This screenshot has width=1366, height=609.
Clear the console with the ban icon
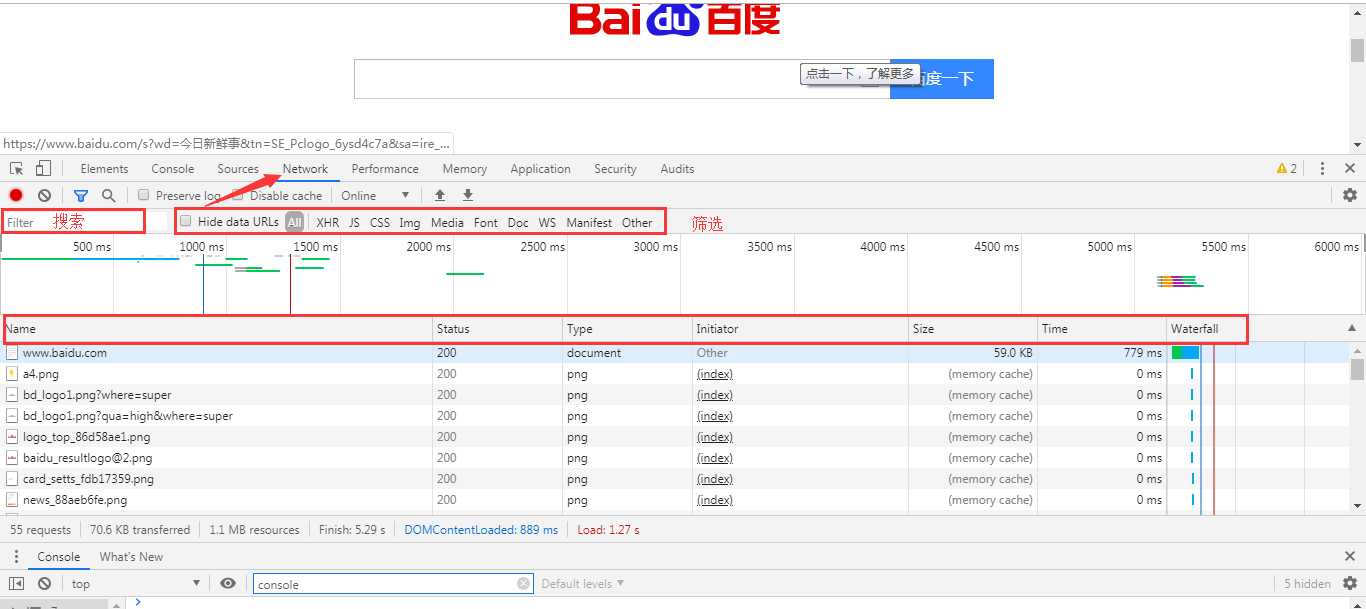(x=44, y=584)
